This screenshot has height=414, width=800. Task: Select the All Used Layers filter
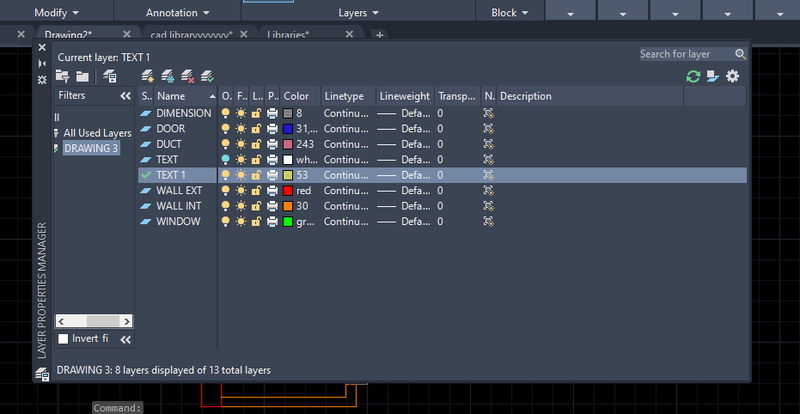coord(97,133)
